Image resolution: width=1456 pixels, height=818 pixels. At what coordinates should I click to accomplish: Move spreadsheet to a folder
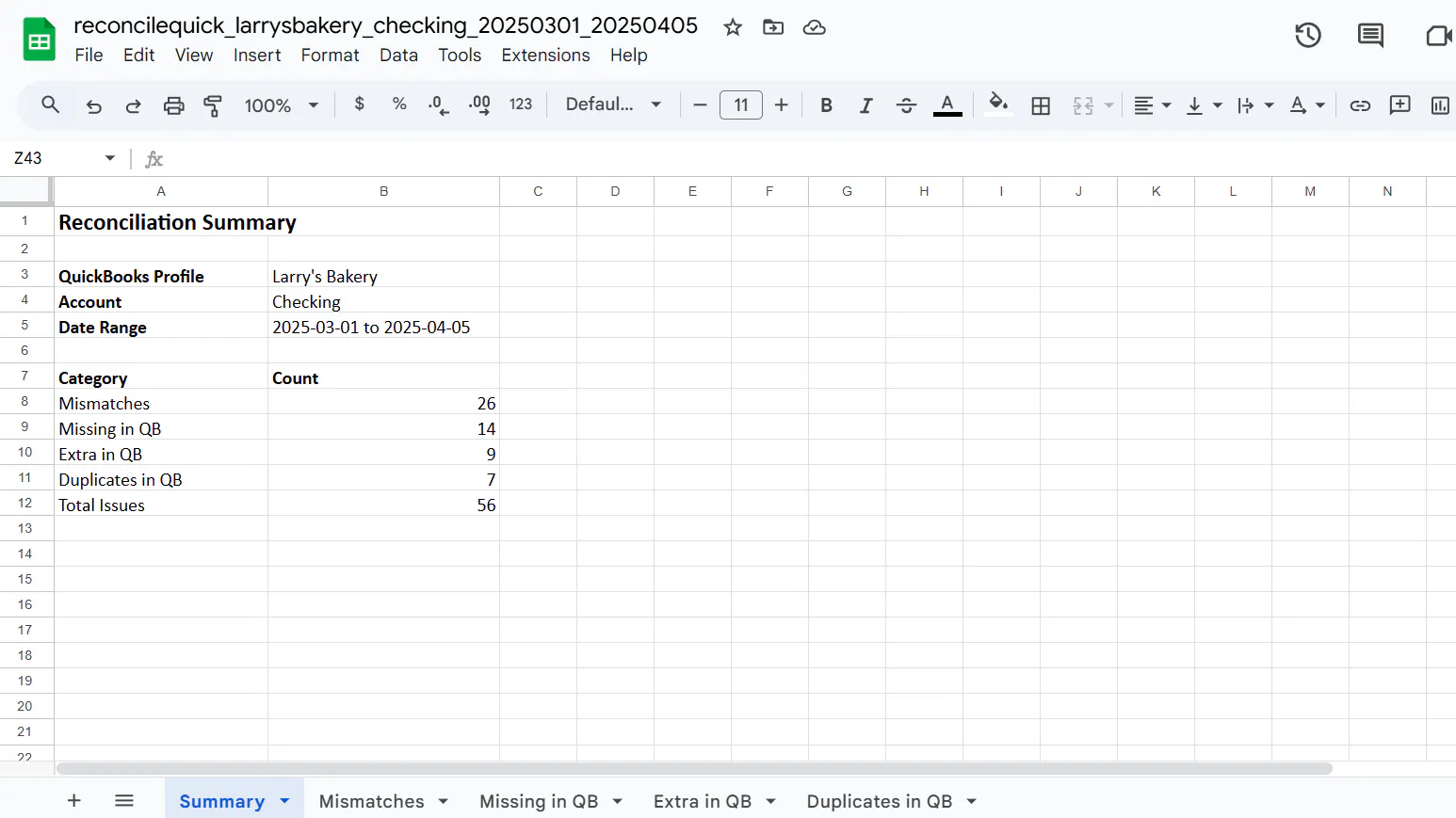[773, 27]
